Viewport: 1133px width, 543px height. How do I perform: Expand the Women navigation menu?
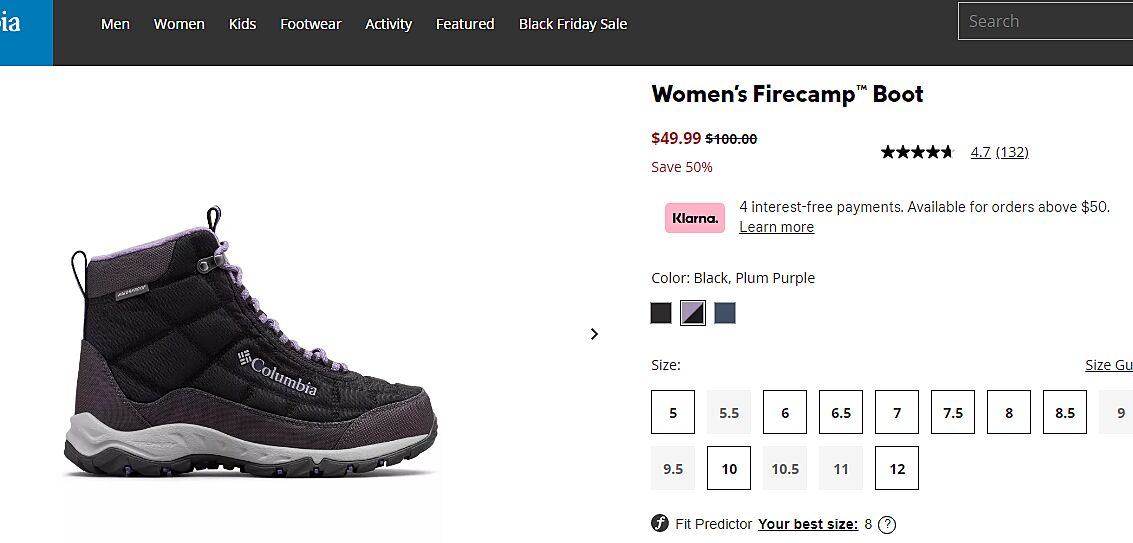(179, 24)
